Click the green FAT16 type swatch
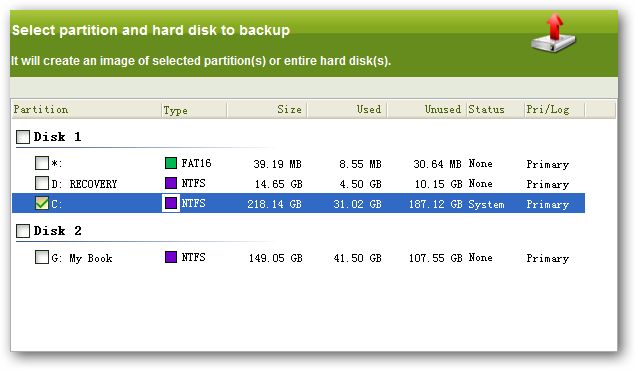The width and height of the screenshot is (636, 370). pyautogui.click(x=171, y=163)
